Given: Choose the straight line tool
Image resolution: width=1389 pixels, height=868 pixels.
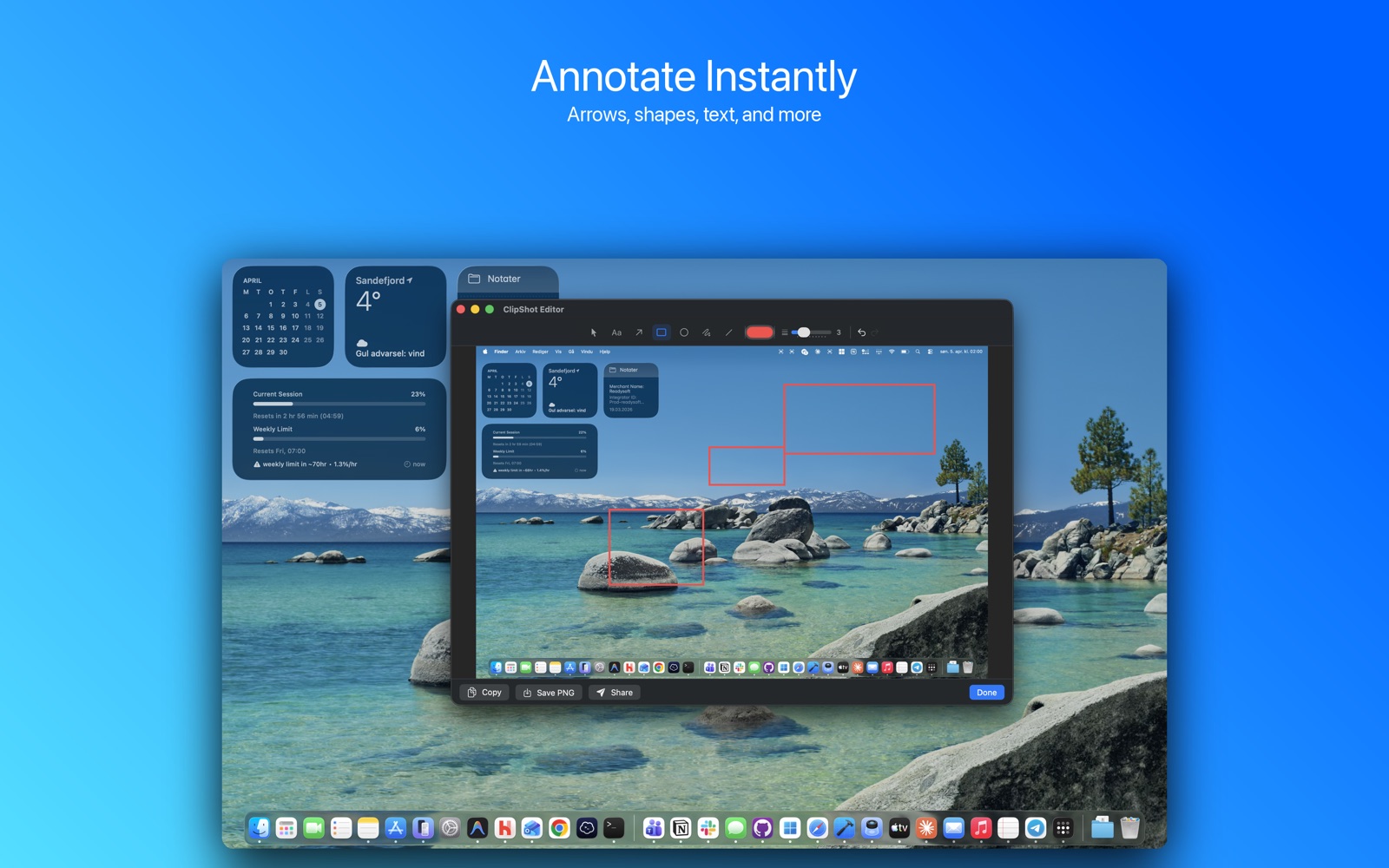Looking at the screenshot, I should (x=729, y=332).
